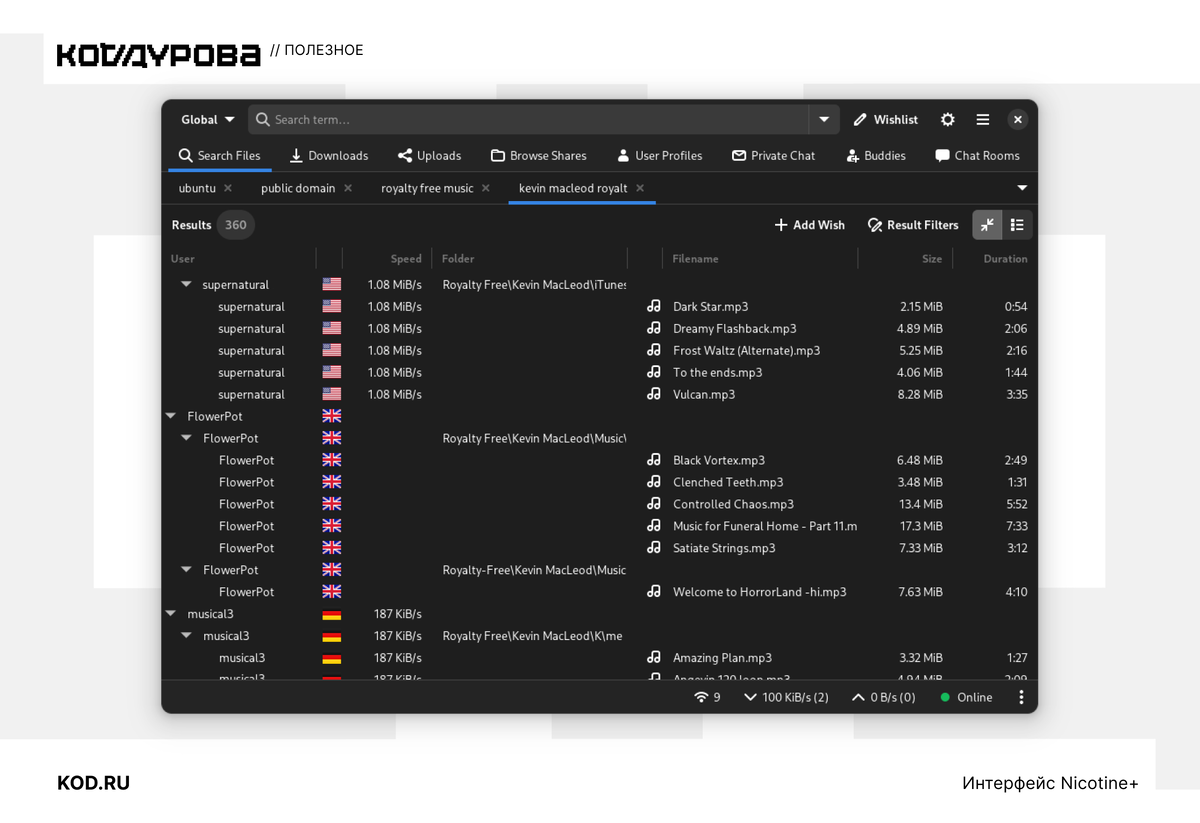Click the music icon for Dreamy Flashback.mp3
The height and width of the screenshot is (823, 1200).
pos(654,329)
